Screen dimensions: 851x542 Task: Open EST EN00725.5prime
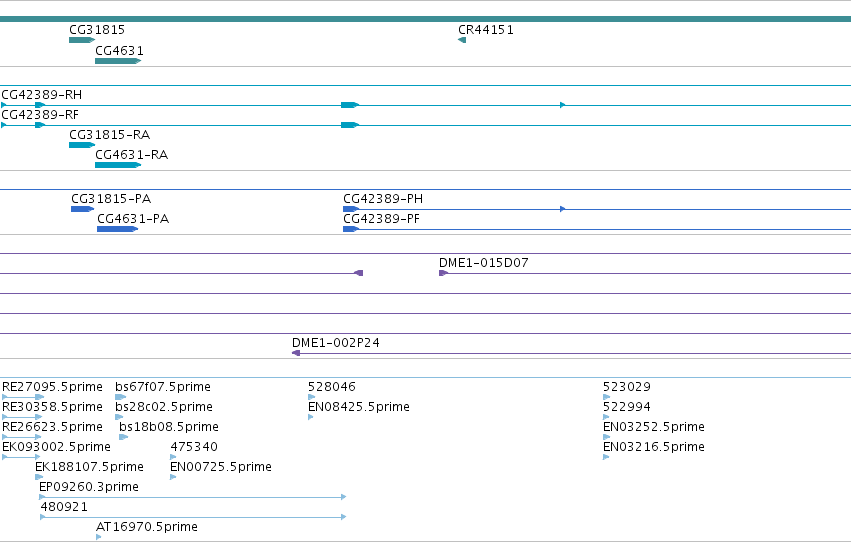tap(221, 467)
